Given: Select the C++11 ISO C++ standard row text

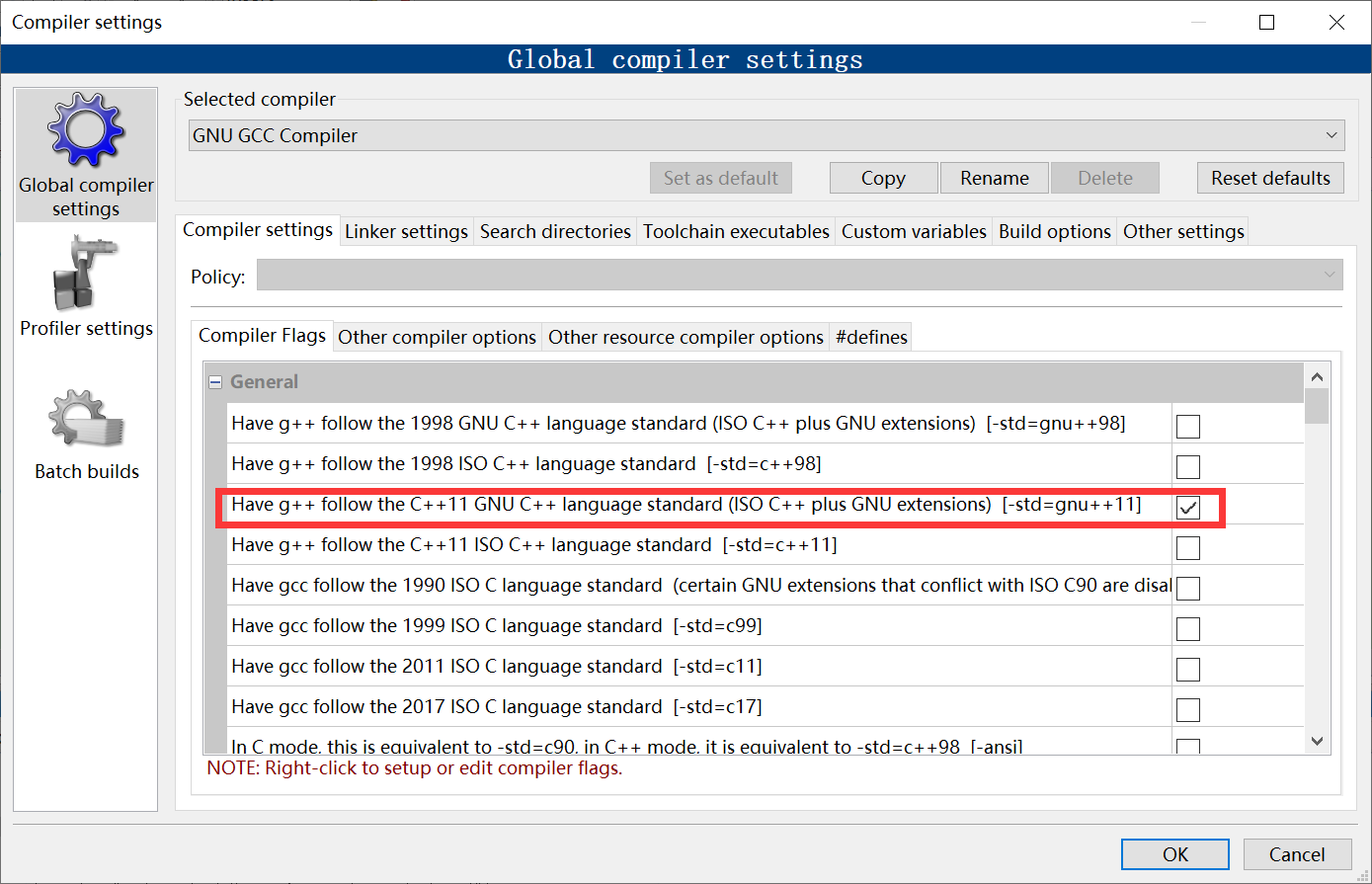Looking at the screenshot, I should 534,544.
